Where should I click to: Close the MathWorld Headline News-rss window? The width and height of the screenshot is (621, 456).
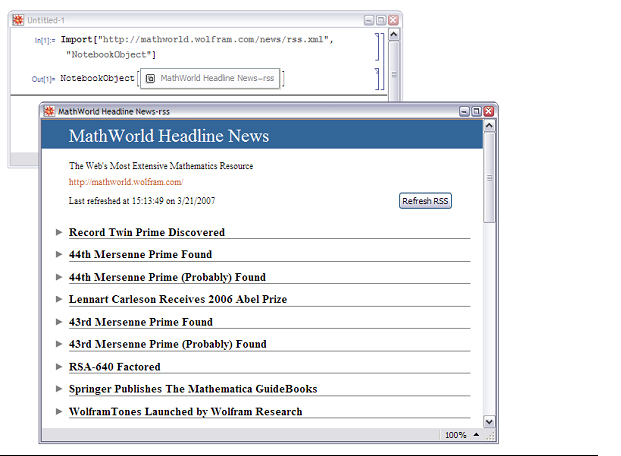click(x=489, y=111)
